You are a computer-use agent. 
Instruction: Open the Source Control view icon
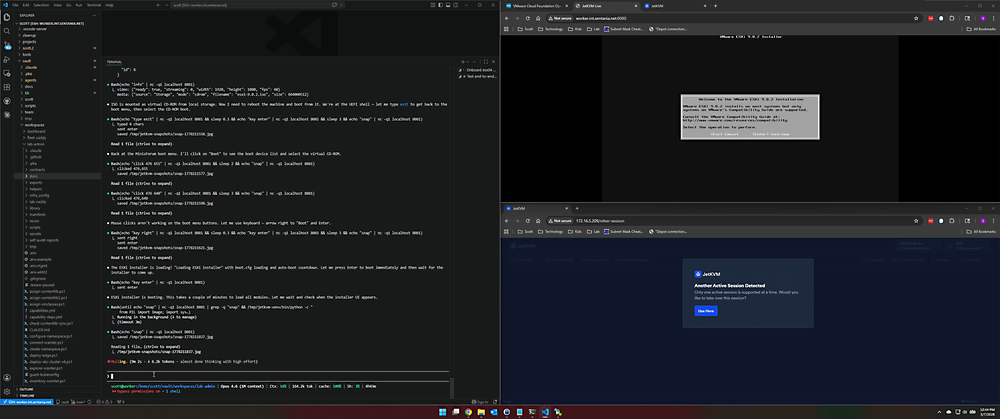tap(7, 45)
